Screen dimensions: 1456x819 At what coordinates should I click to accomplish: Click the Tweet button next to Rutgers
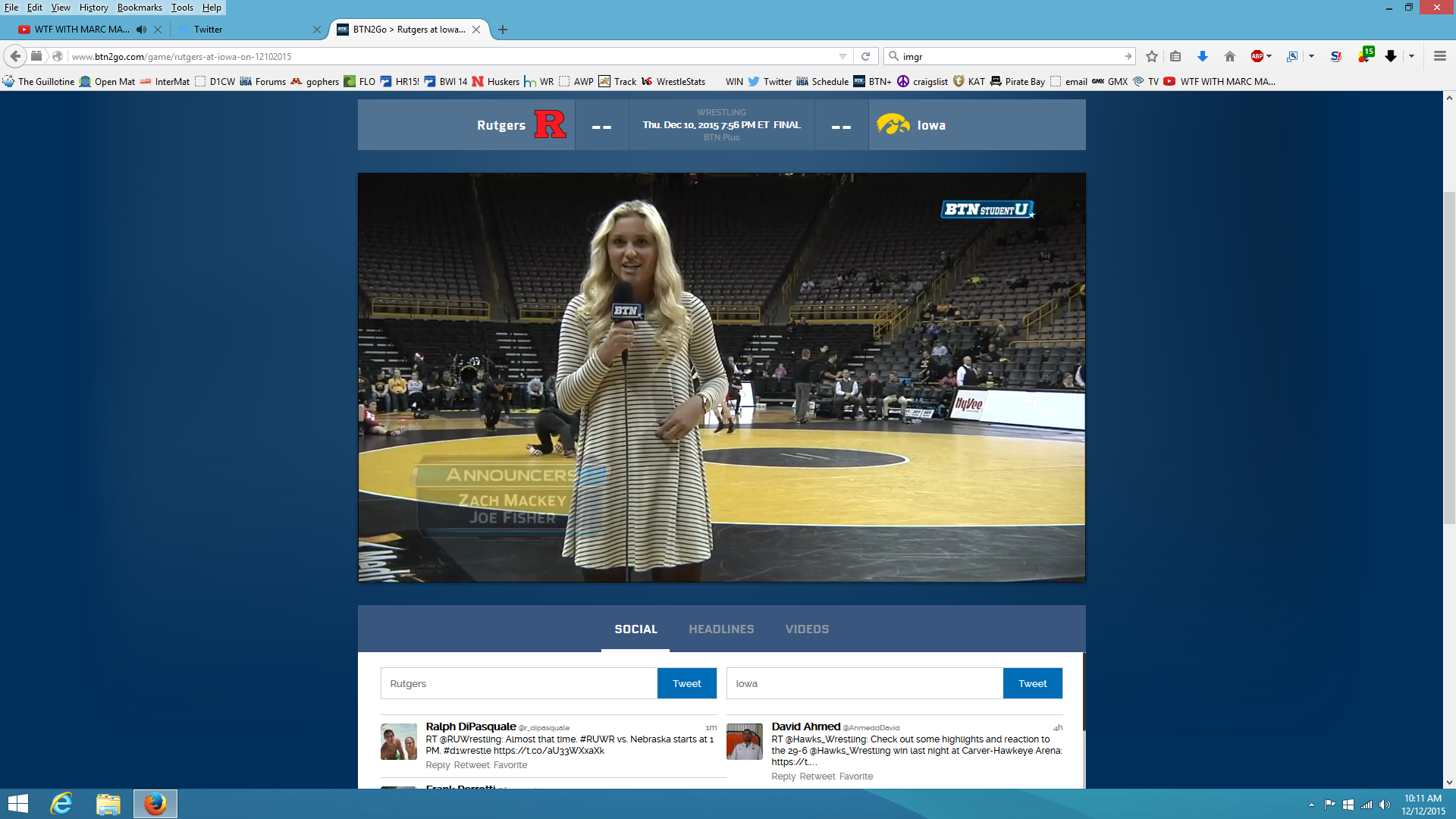[x=686, y=683]
